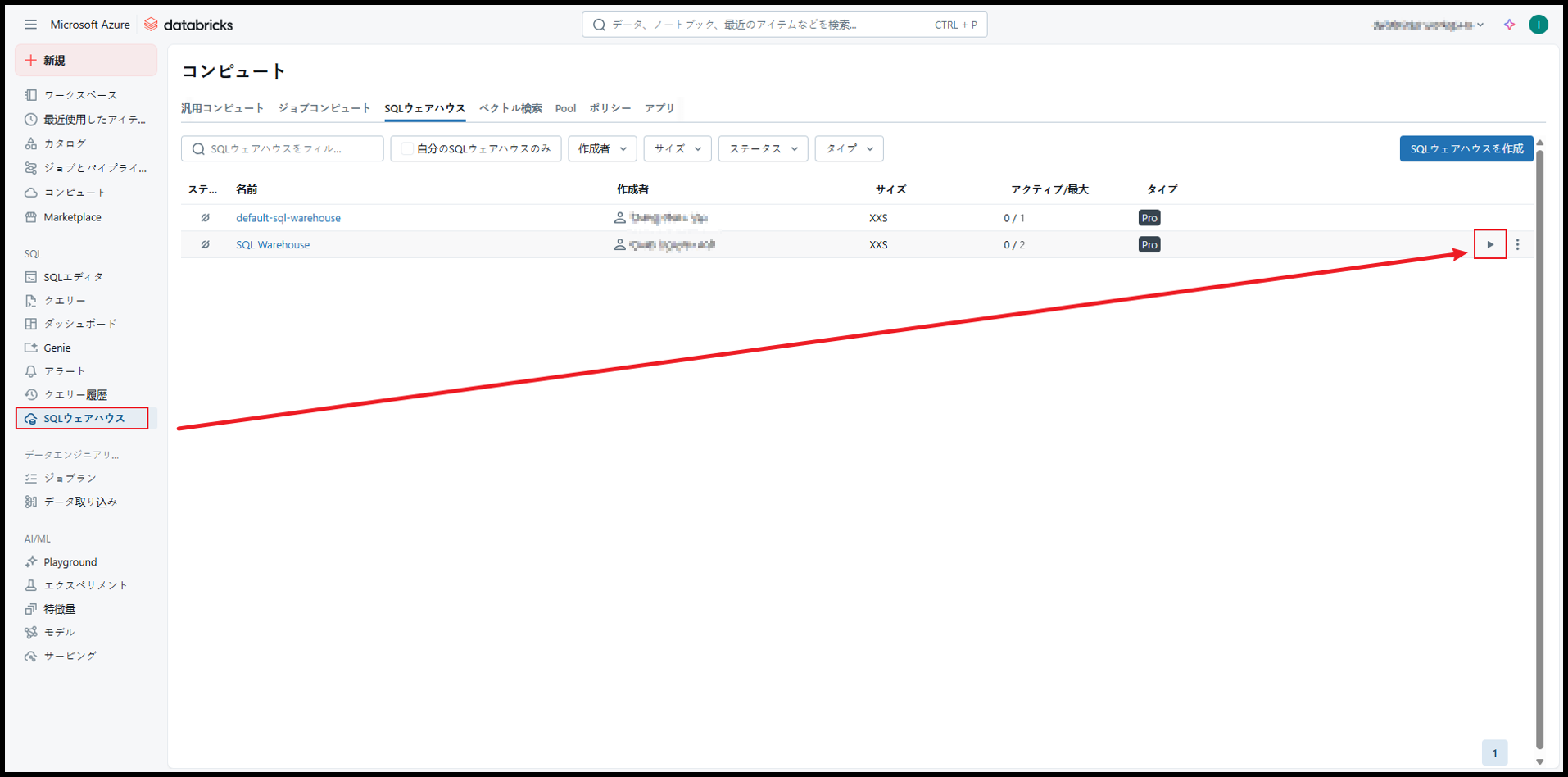
Task: Expand the ステータス filter dropdown
Action: (764, 148)
